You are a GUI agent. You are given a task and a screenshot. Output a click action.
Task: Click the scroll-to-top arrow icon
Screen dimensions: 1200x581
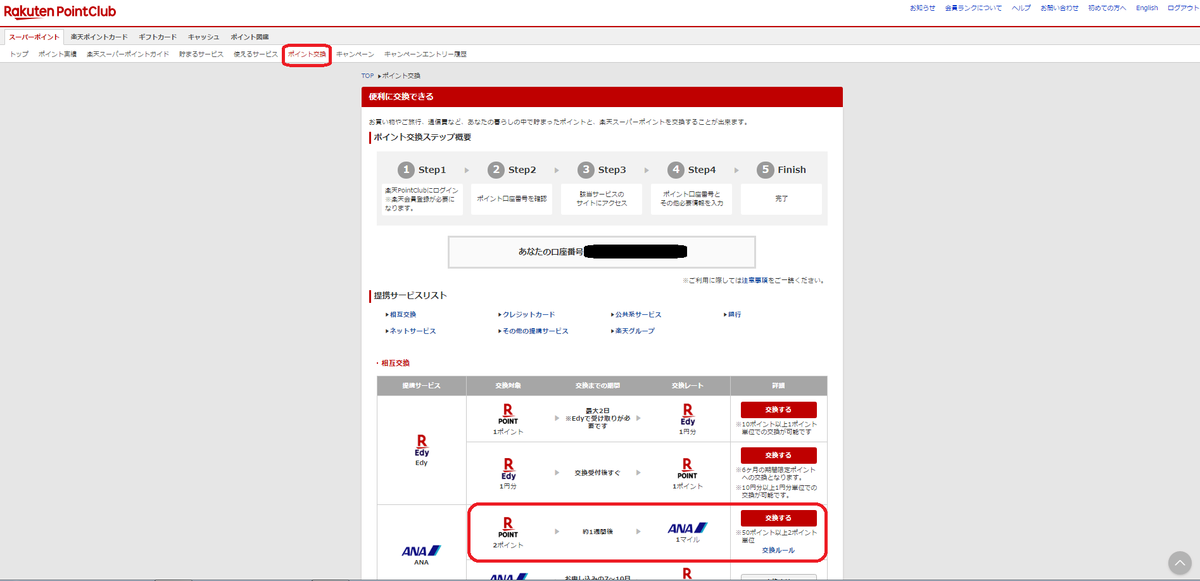(1180, 562)
